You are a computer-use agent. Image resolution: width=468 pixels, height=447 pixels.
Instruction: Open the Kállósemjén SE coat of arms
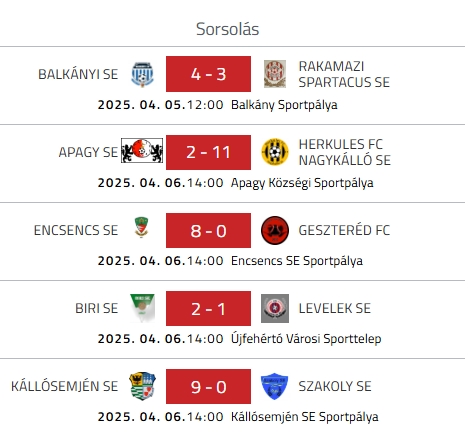point(142,386)
